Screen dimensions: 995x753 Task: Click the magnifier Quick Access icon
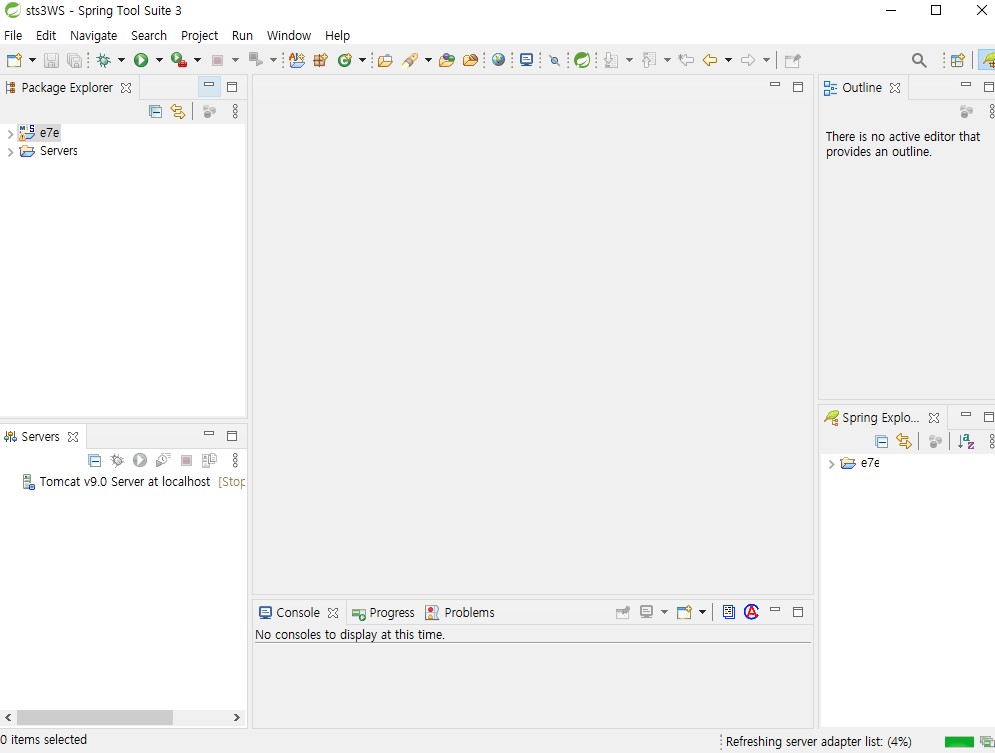click(x=919, y=60)
